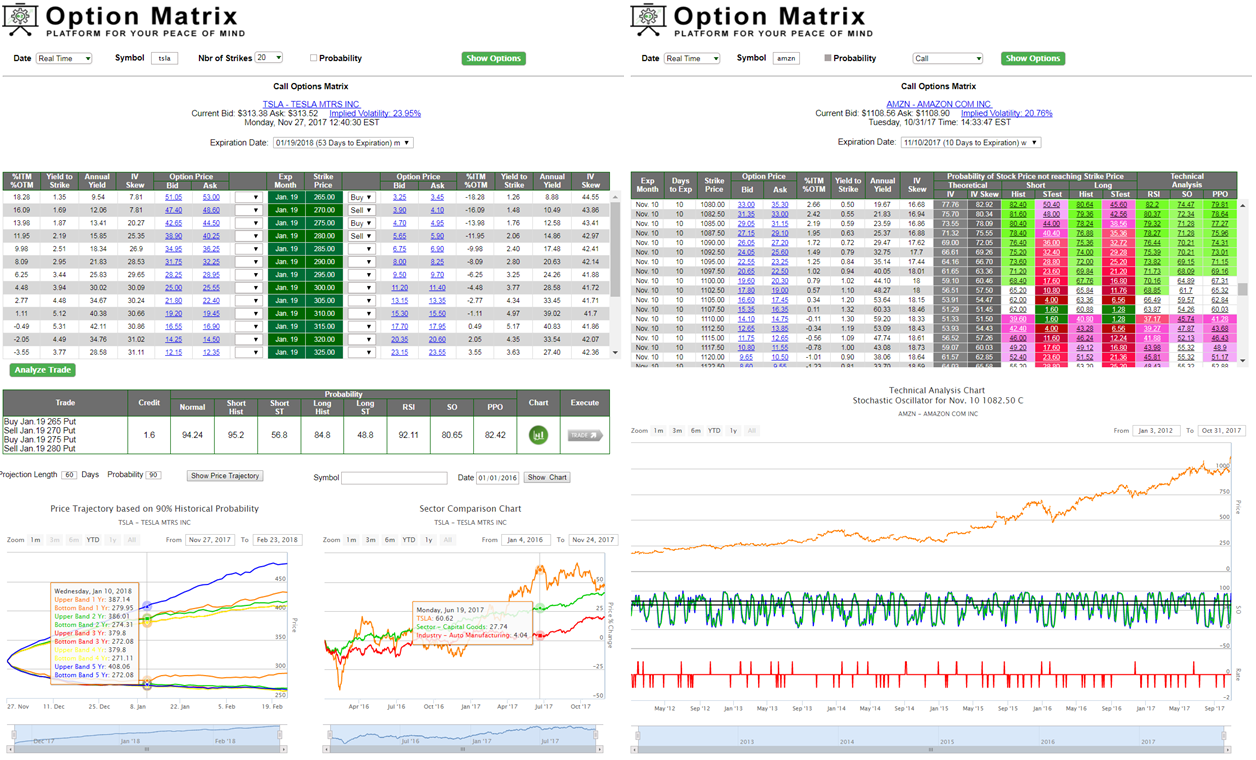Select 1m zoom in Price Trajectory chart
The width and height of the screenshot is (1256, 760).
click(35, 540)
